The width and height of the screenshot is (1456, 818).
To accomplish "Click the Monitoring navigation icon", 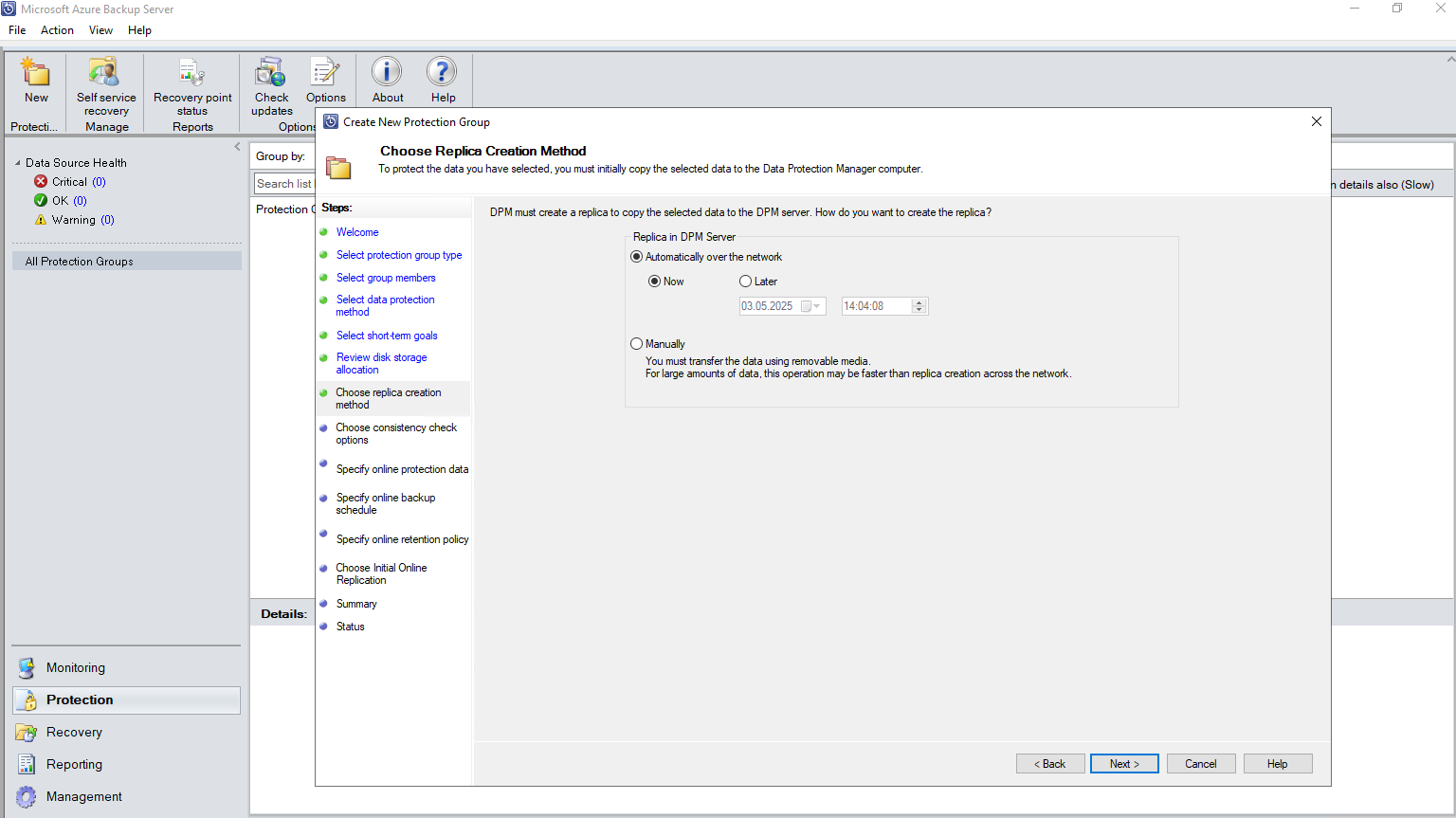I will pos(27,667).
